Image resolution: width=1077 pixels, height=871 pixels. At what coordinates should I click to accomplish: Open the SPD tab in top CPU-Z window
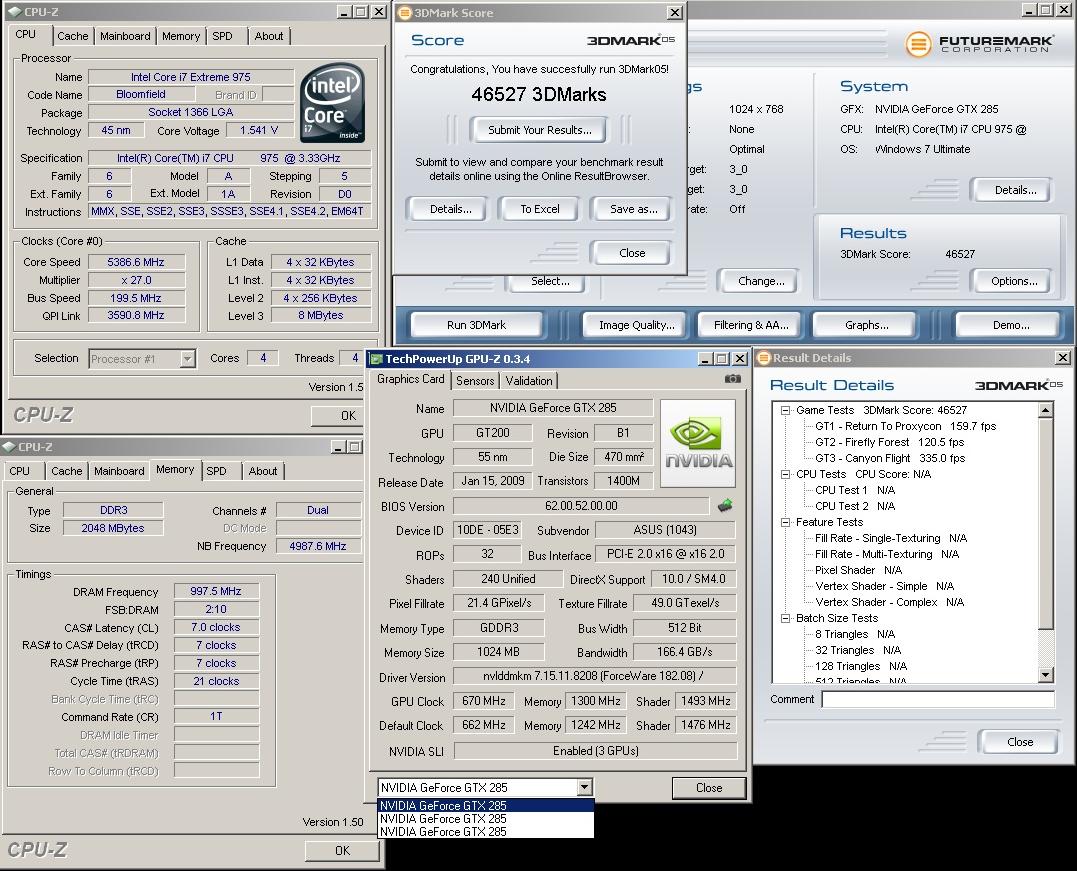point(223,36)
